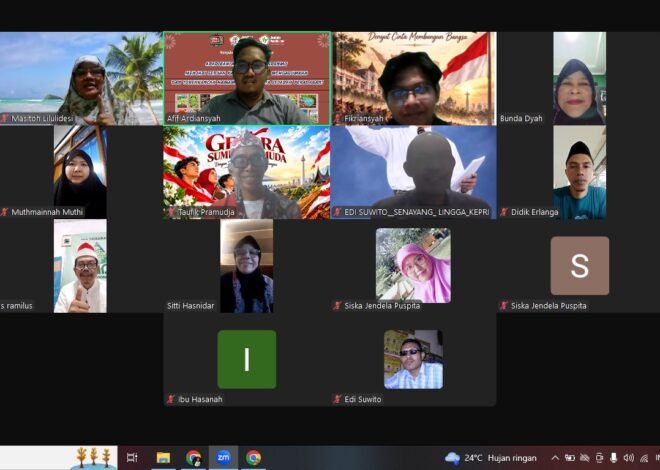This screenshot has width=660, height=470.
Task: Click the 'Edi Suwito' label in bottom row
Action: point(363,399)
